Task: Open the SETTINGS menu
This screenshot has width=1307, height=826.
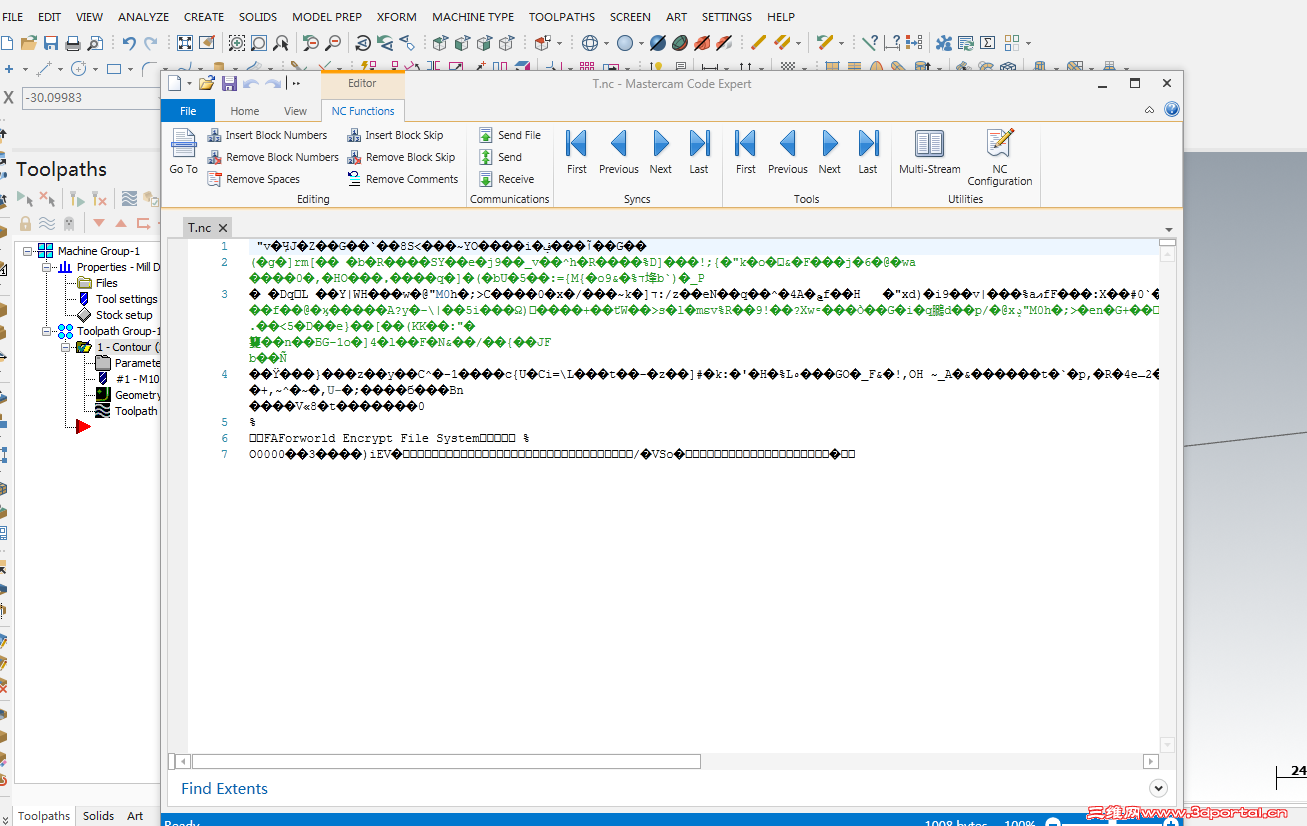Action: (727, 17)
